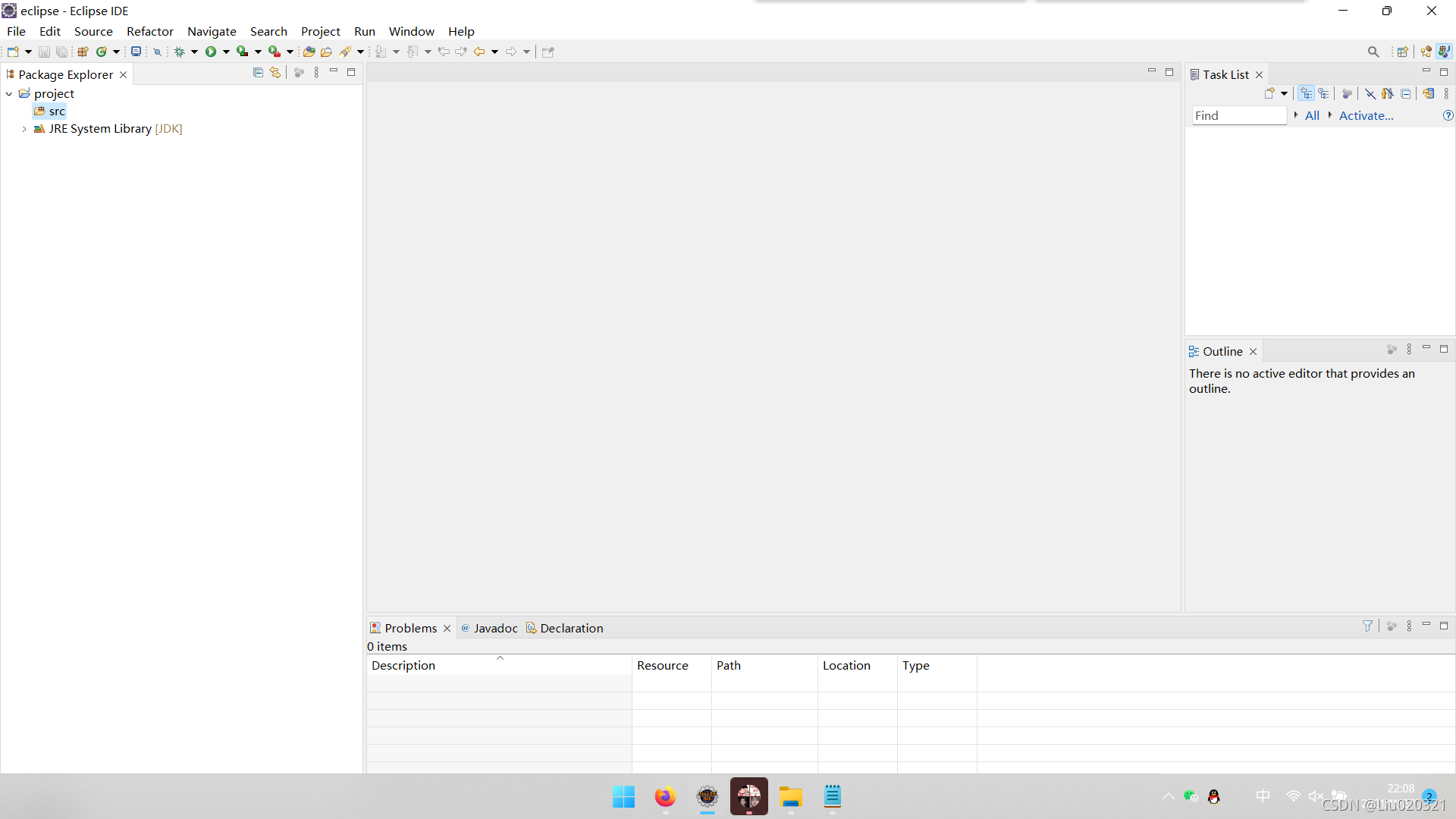Click the New Java Package icon

pyautogui.click(x=83, y=52)
